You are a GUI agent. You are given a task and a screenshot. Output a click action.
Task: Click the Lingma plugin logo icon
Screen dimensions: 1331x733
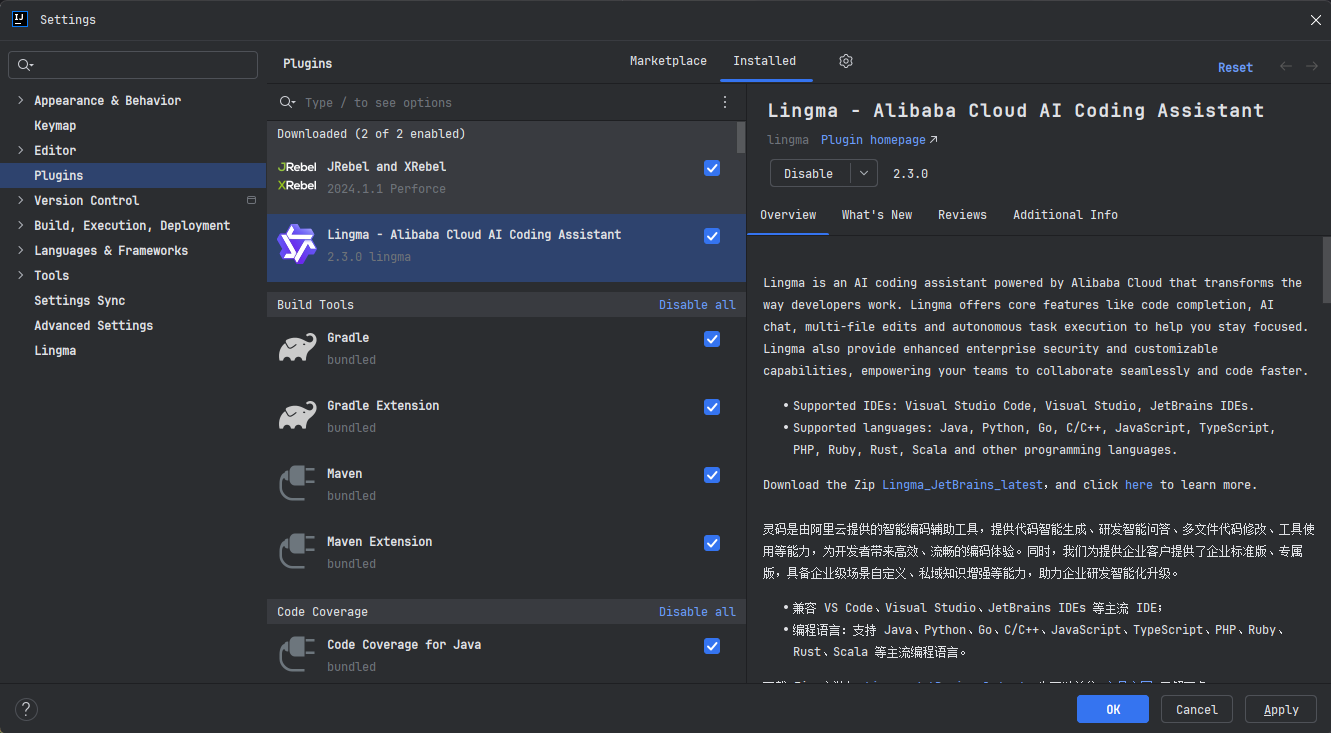coord(297,245)
